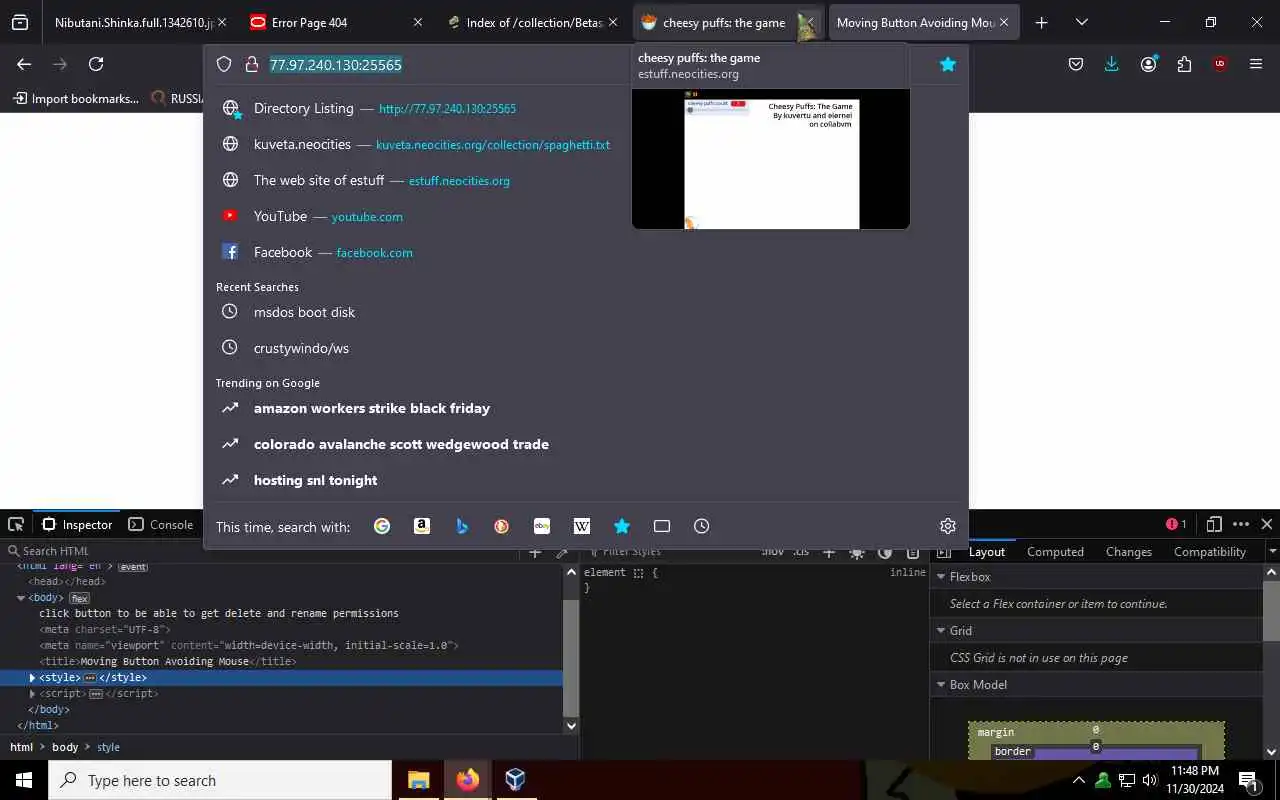Click the cheesy puffs tab preview thumbnail
Image resolution: width=1280 pixels, height=800 pixels.
click(x=771, y=159)
